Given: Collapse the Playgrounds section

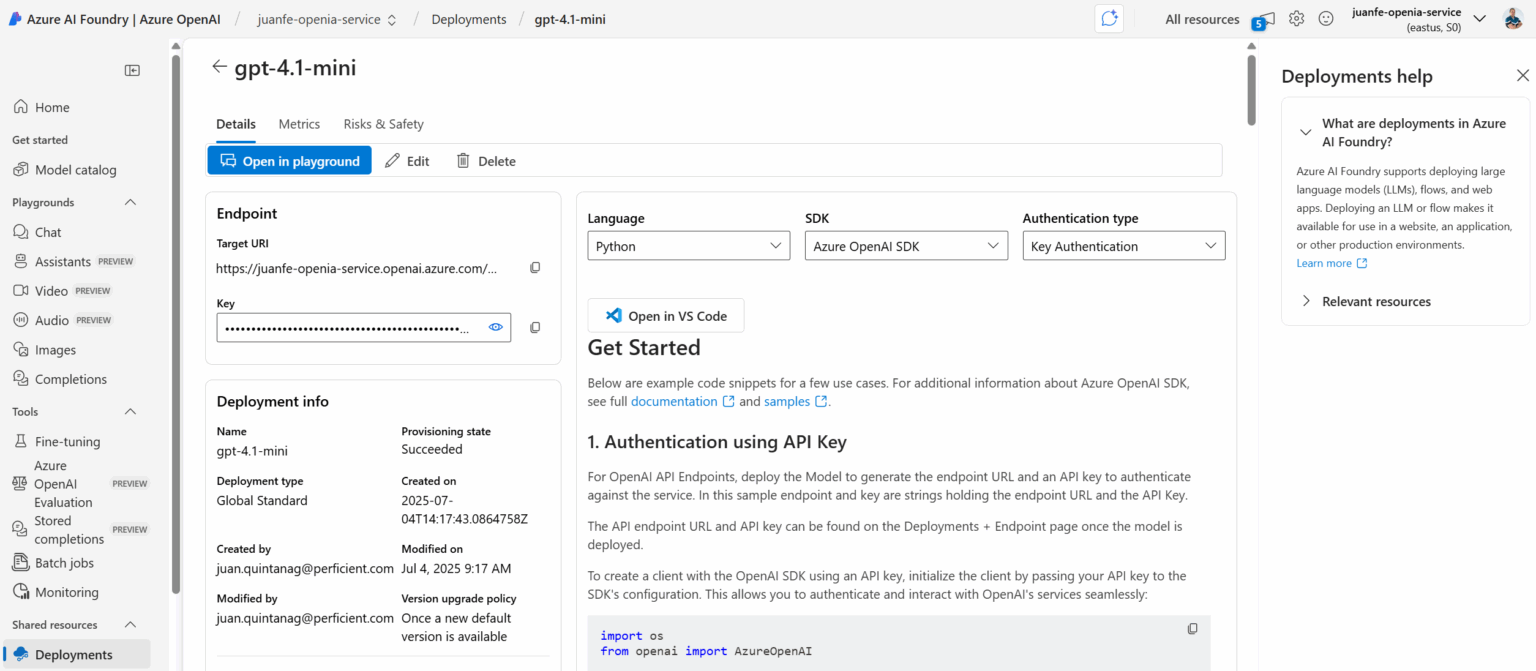Looking at the screenshot, I should click(129, 202).
